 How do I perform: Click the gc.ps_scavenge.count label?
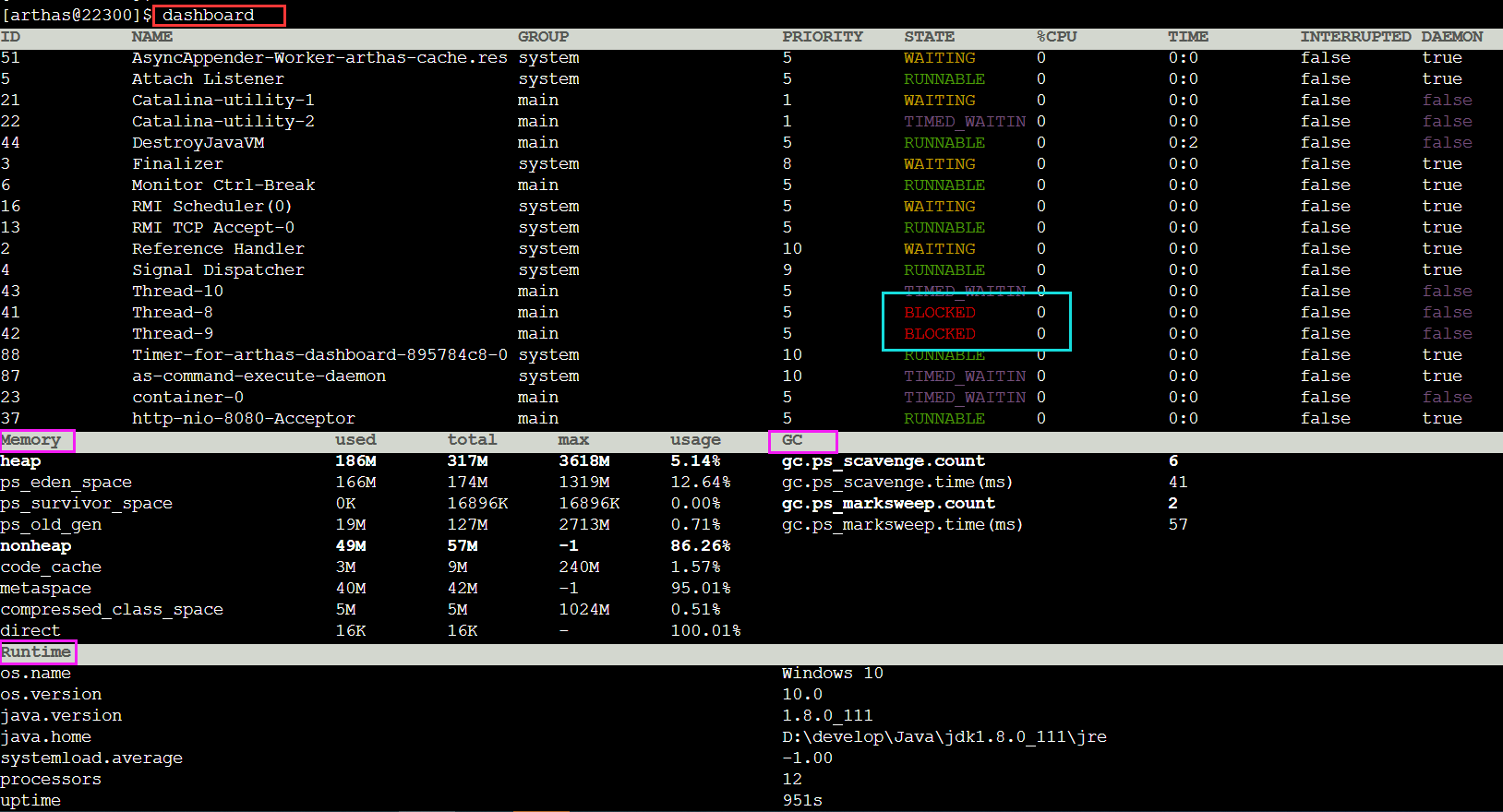(883, 461)
